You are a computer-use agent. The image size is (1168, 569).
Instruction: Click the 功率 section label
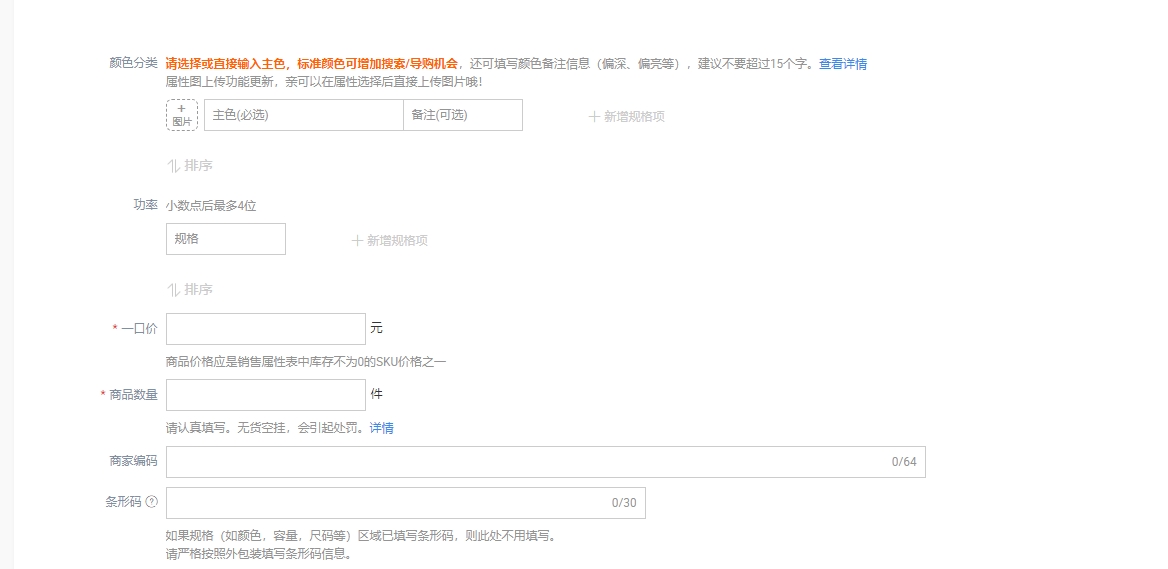(145, 205)
